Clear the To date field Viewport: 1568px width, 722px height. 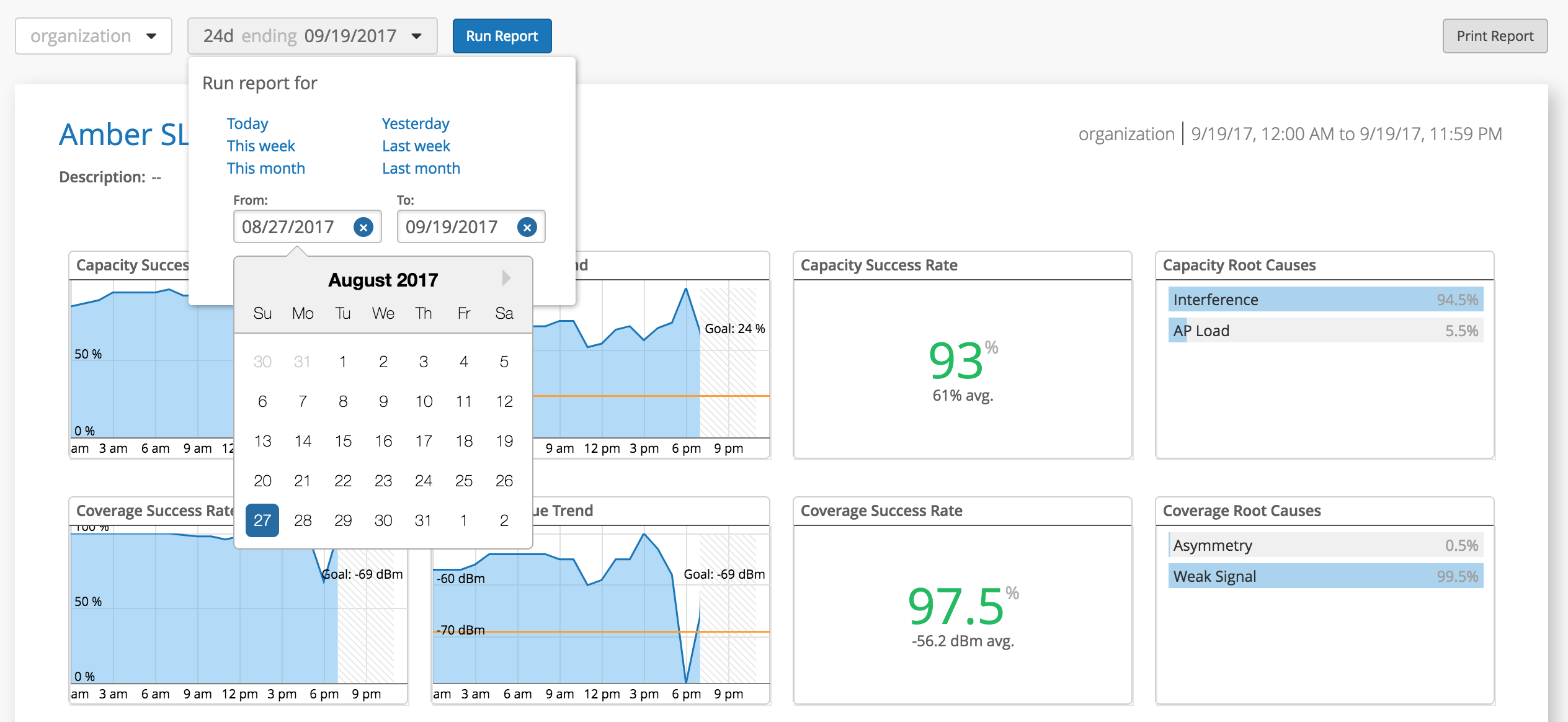click(x=527, y=227)
